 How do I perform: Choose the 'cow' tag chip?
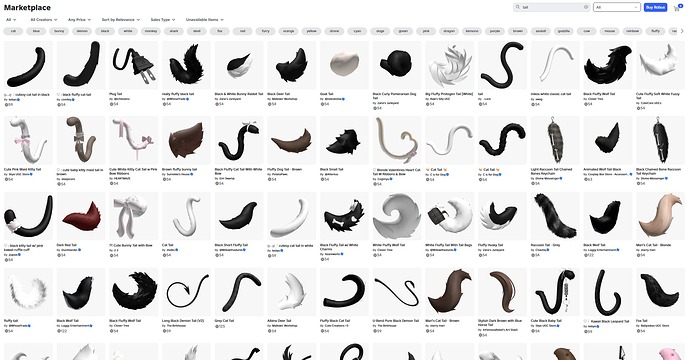[x=587, y=31]
